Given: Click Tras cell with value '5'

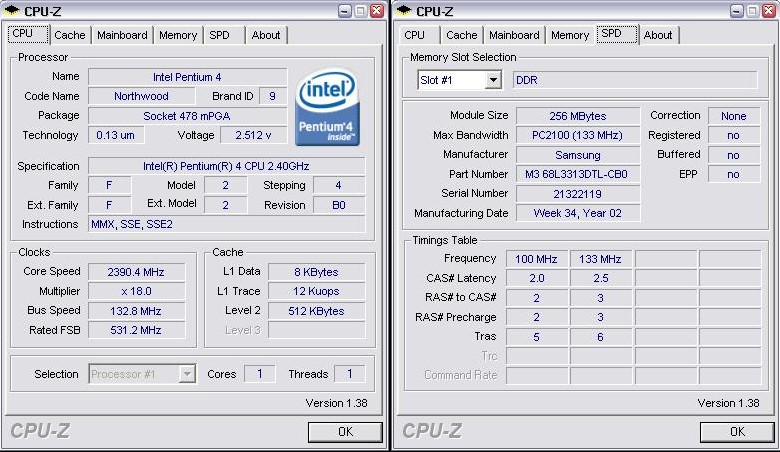Looking at the screenshot, I should [537, 337].
